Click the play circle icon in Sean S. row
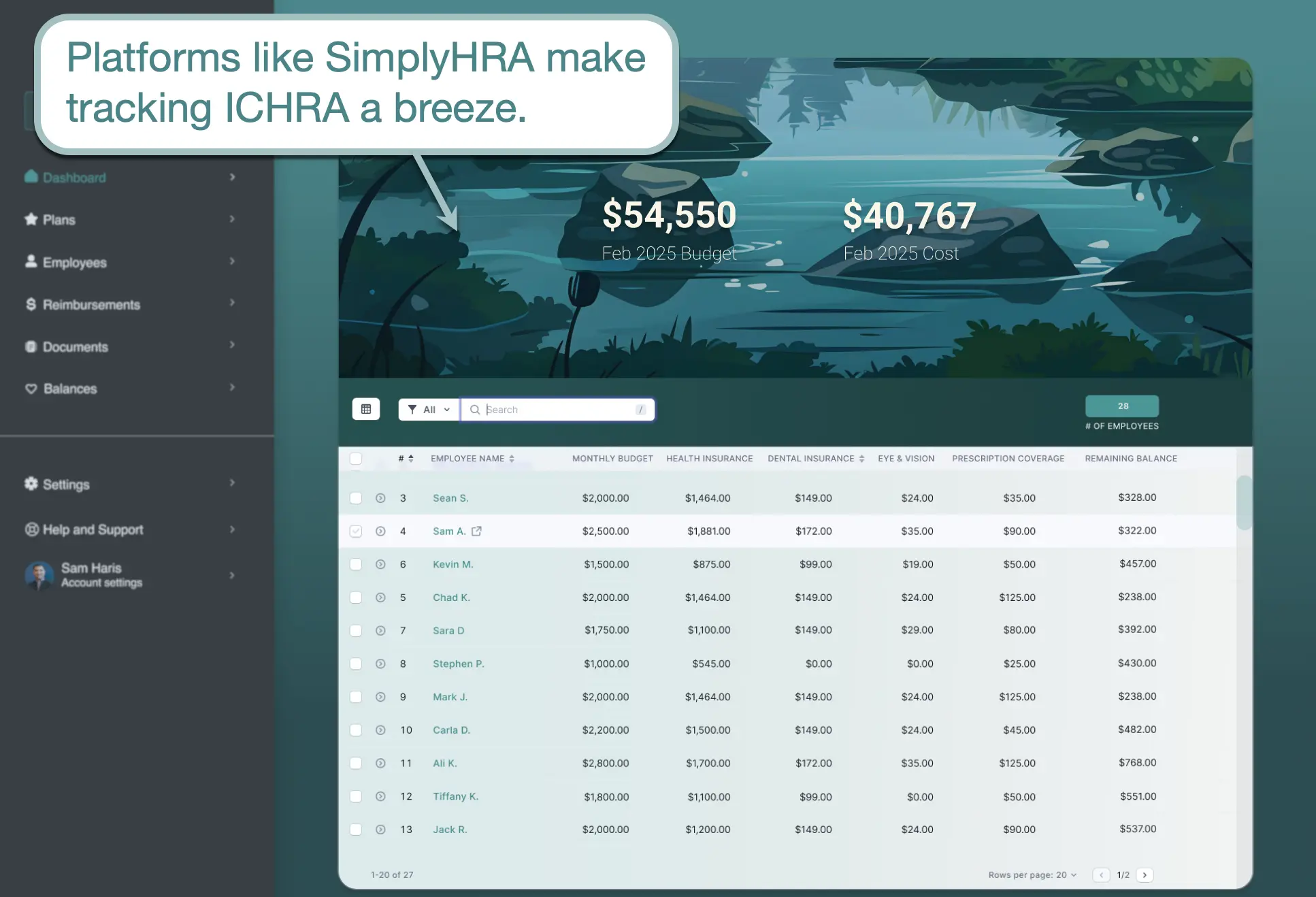The image size is (1316, 897). pos(380,498)
